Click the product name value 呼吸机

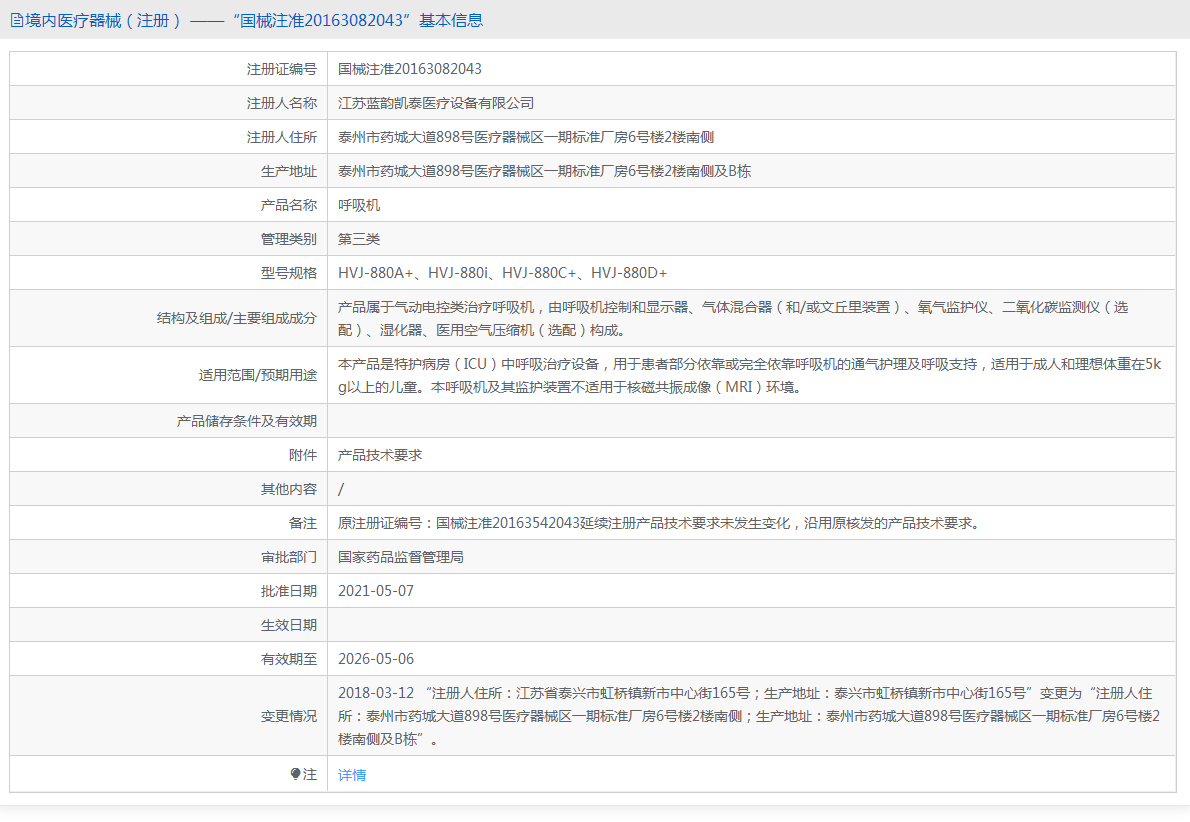point(359,205)
